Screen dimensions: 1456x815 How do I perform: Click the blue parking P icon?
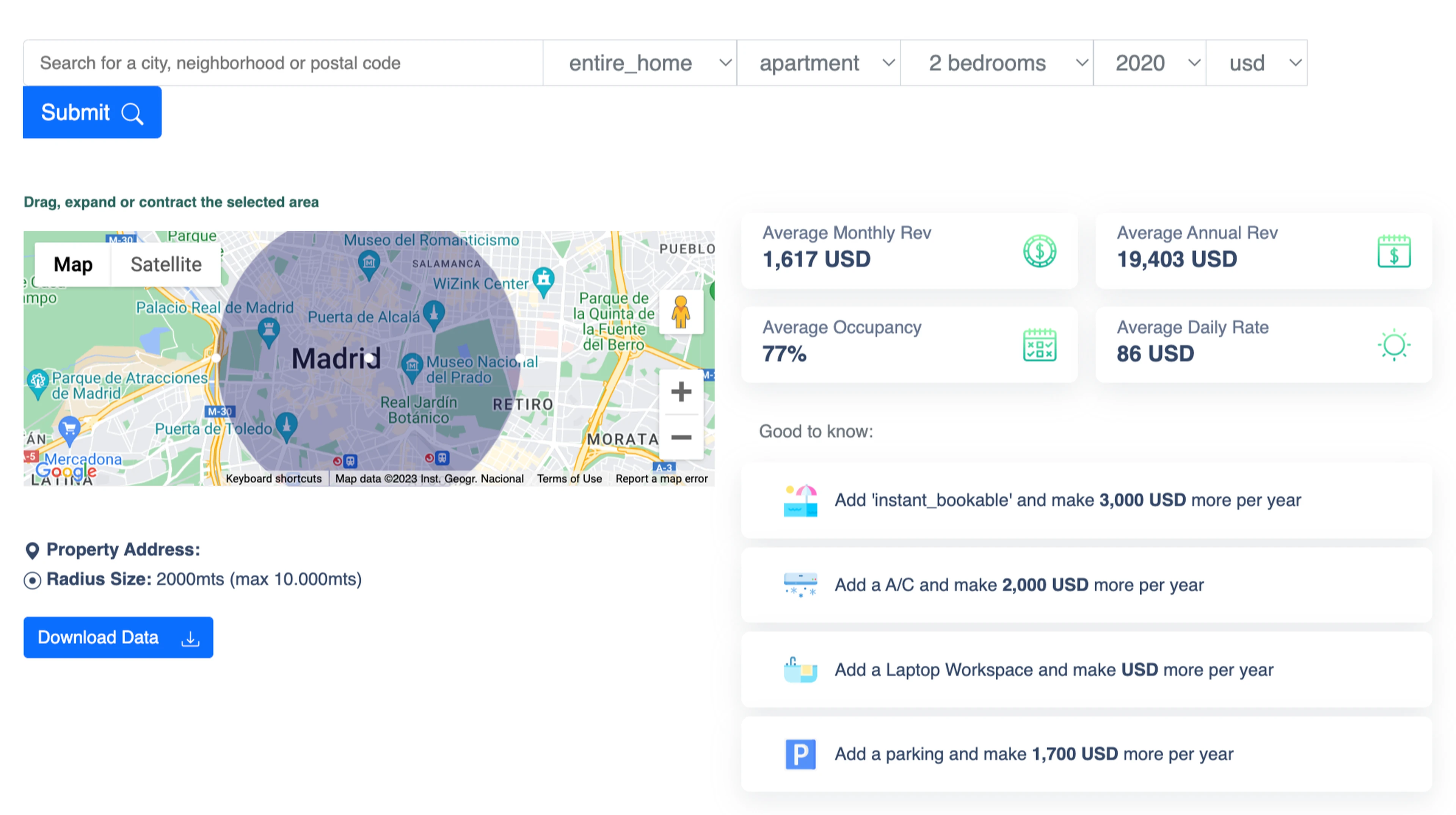point(800,754)
